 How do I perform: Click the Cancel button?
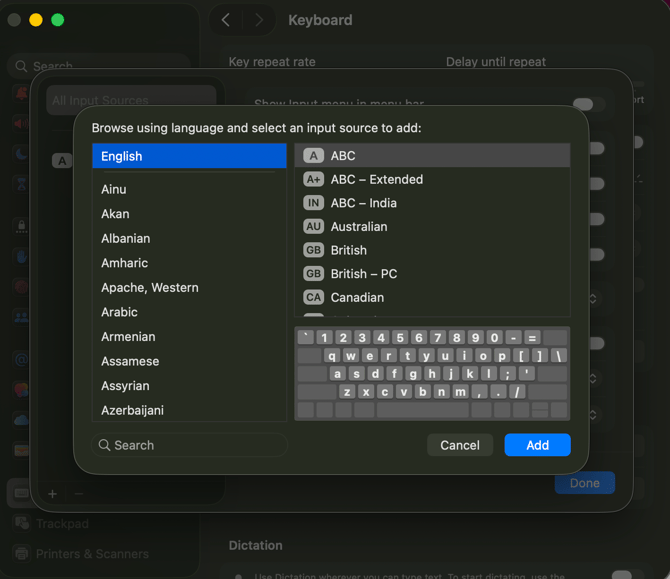coord(460,445)
